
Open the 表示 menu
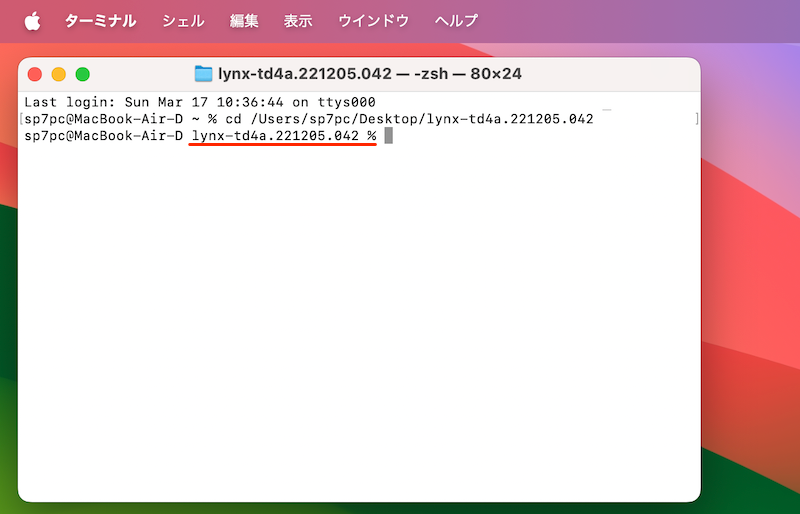point(298,20)
